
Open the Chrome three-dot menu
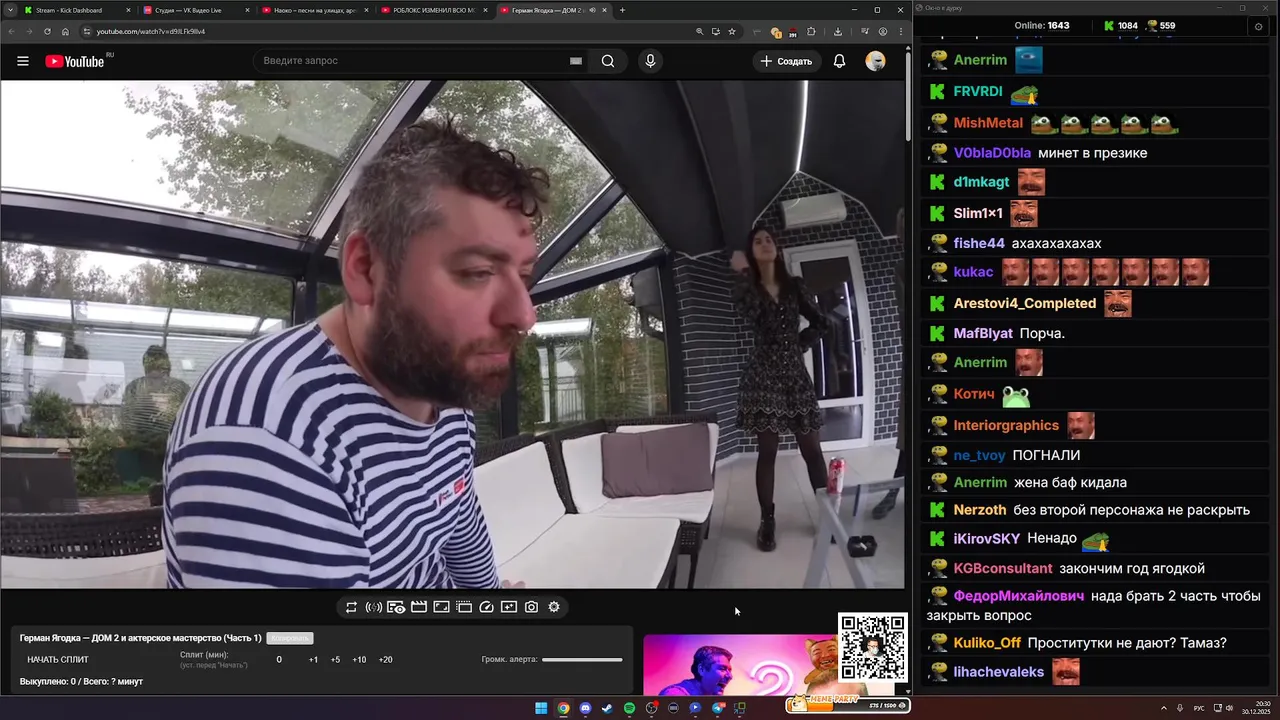[x=900, y=31]
